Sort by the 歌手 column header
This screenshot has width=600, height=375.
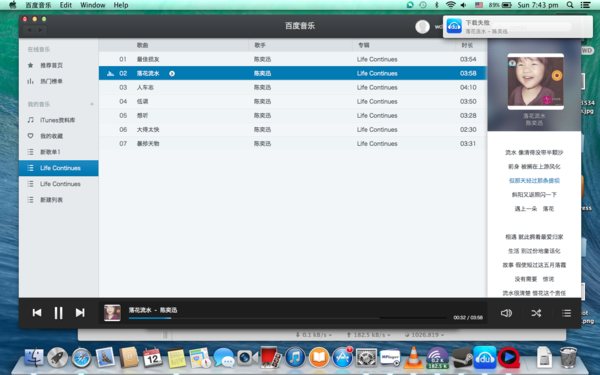pyautogui.click(x=260, y=45)
